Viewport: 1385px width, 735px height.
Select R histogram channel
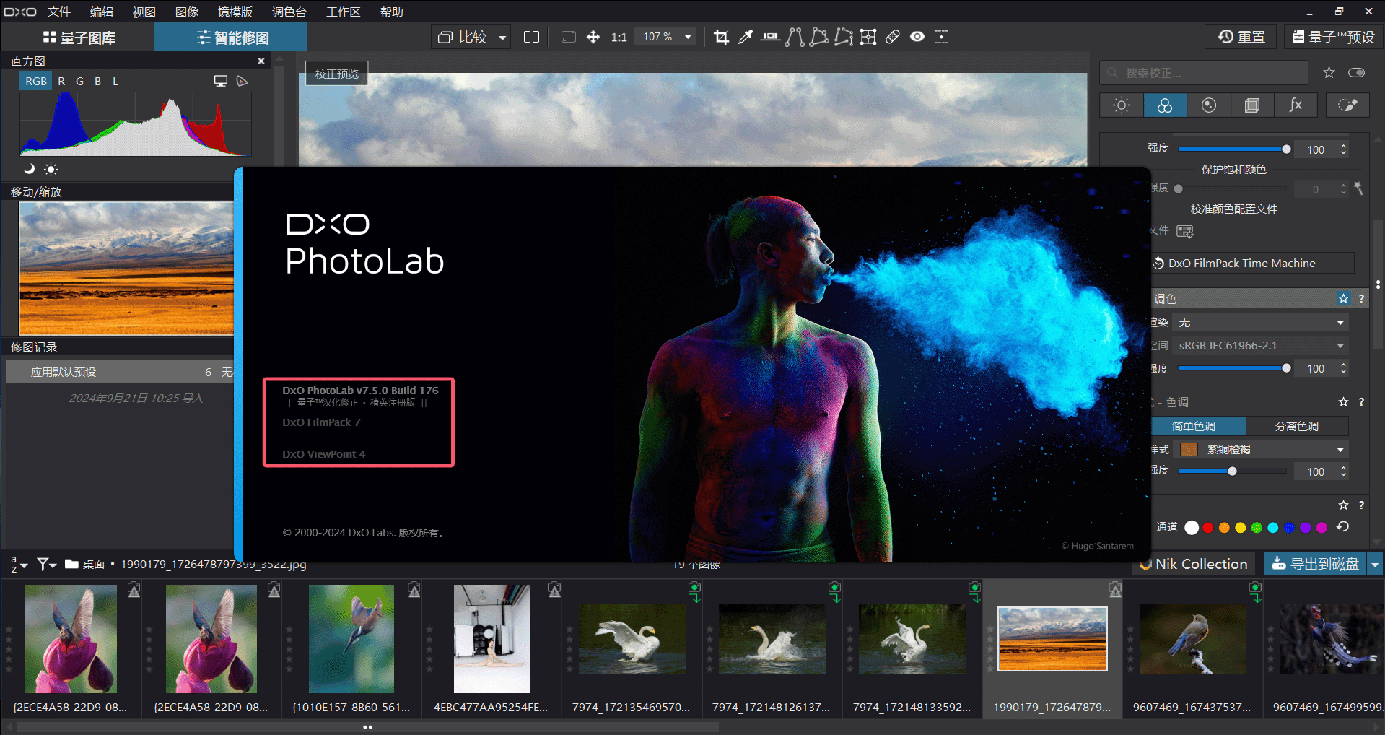click(x=62, y=81)
